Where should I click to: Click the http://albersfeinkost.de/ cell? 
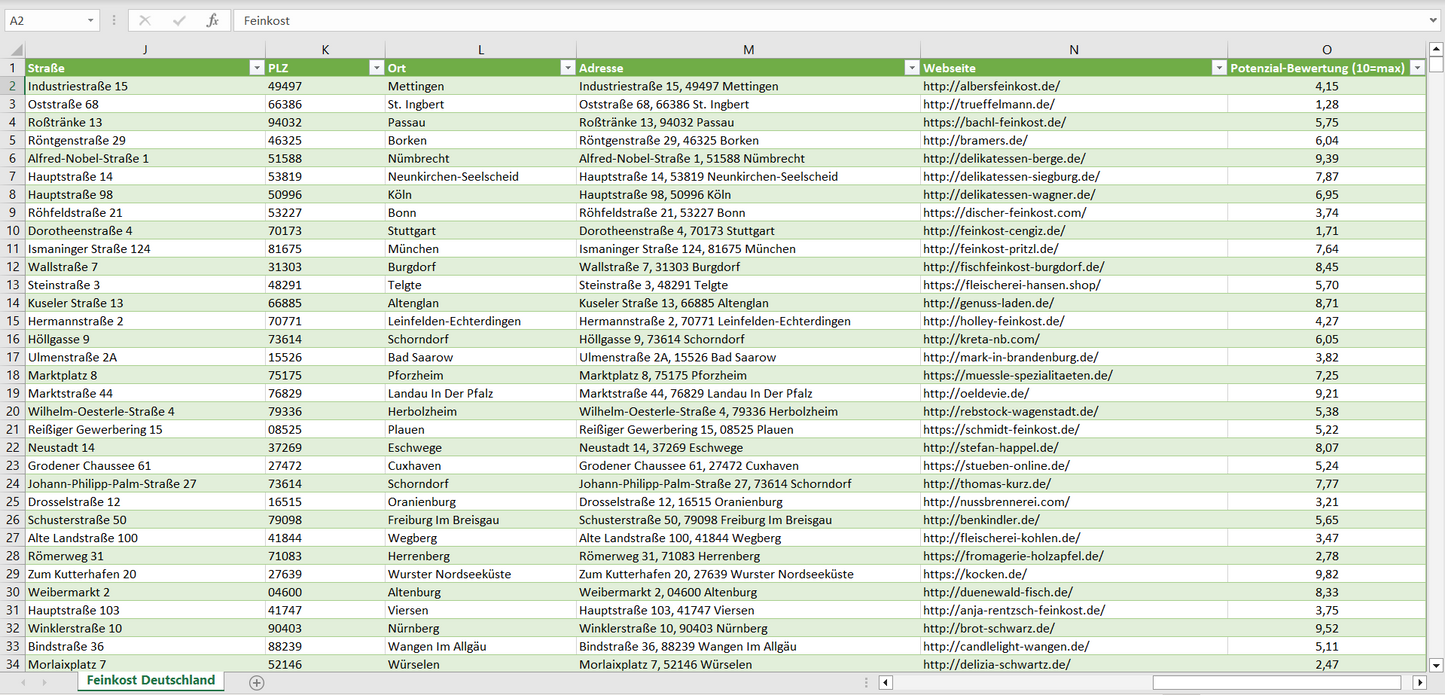point(991,86)
